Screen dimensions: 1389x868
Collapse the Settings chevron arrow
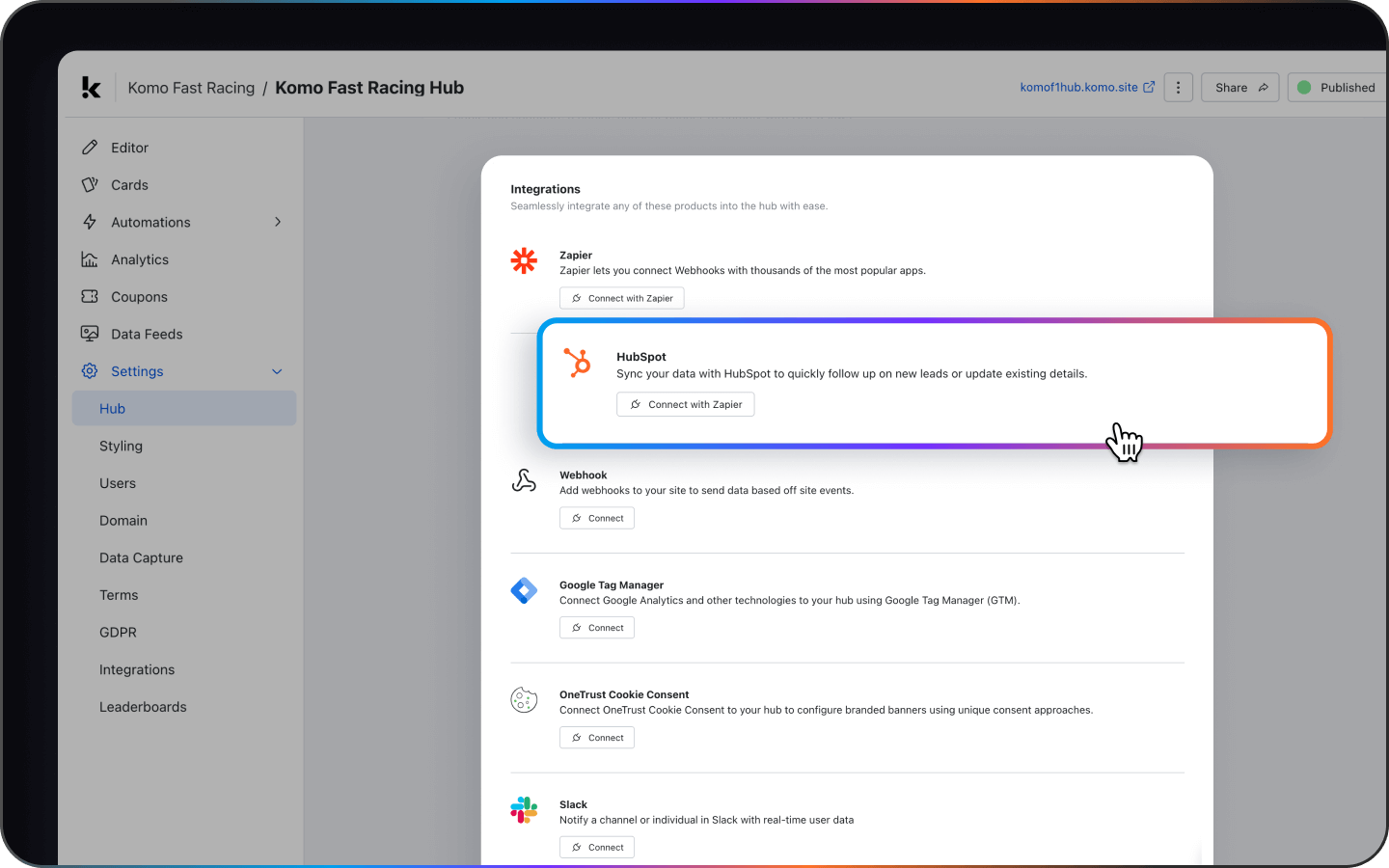coord(277,371)
